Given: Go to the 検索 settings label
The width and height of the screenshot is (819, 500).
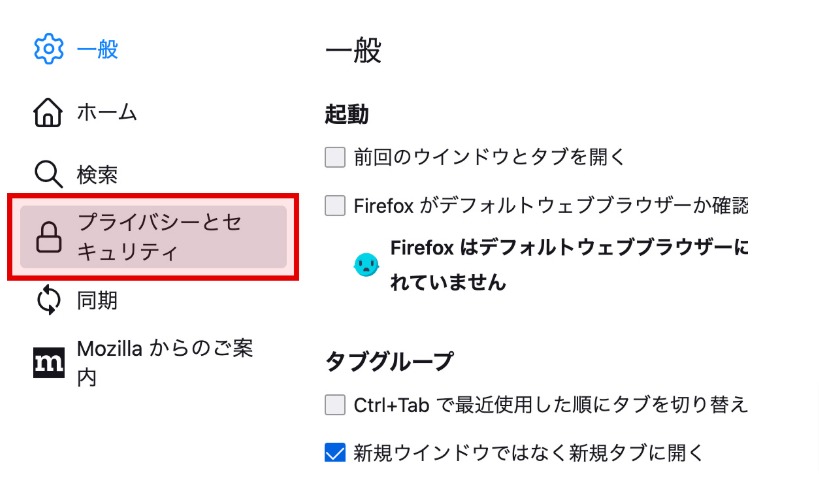Looking at the screenshot, I should click(x=97, y=175).
